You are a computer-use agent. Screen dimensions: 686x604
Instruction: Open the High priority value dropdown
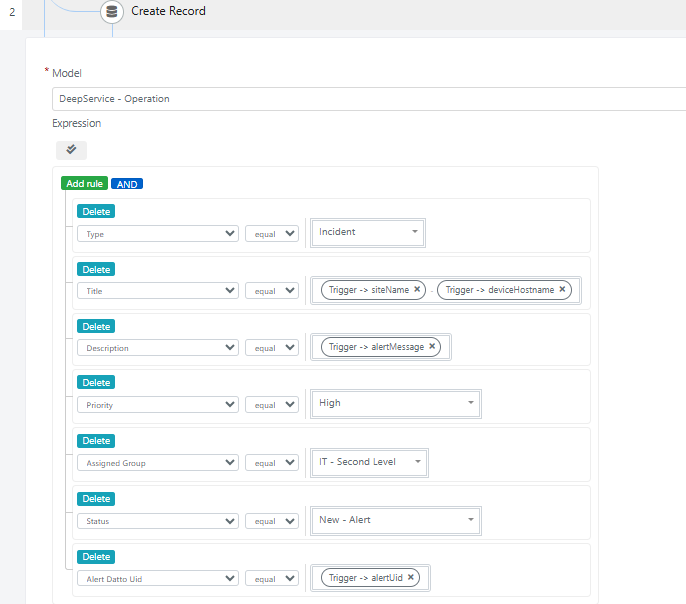[x=396, y=404]
